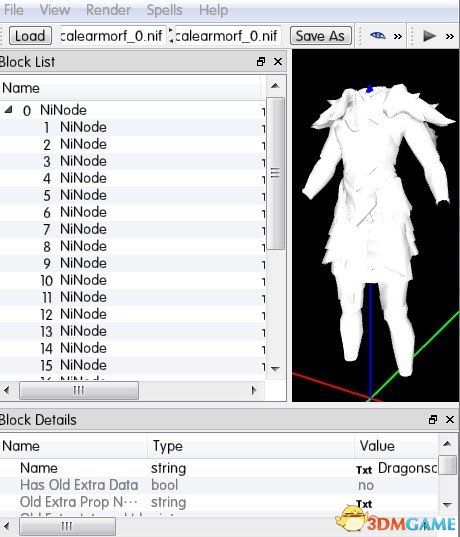Collapse the root 0 NiNode tree item

tap(8, 110)
